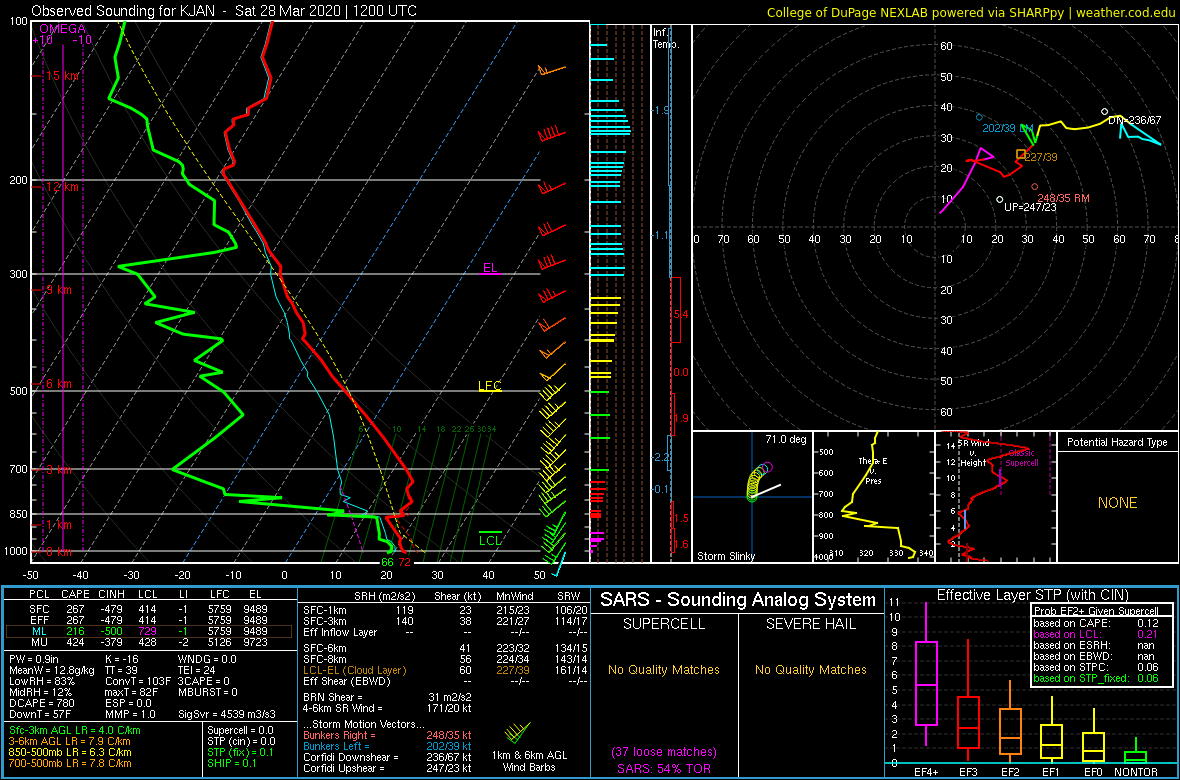Click the 'ConvT = 103F' value
Screen dimensions: 1180x780
pyautogui.click(x=138, y=681)
